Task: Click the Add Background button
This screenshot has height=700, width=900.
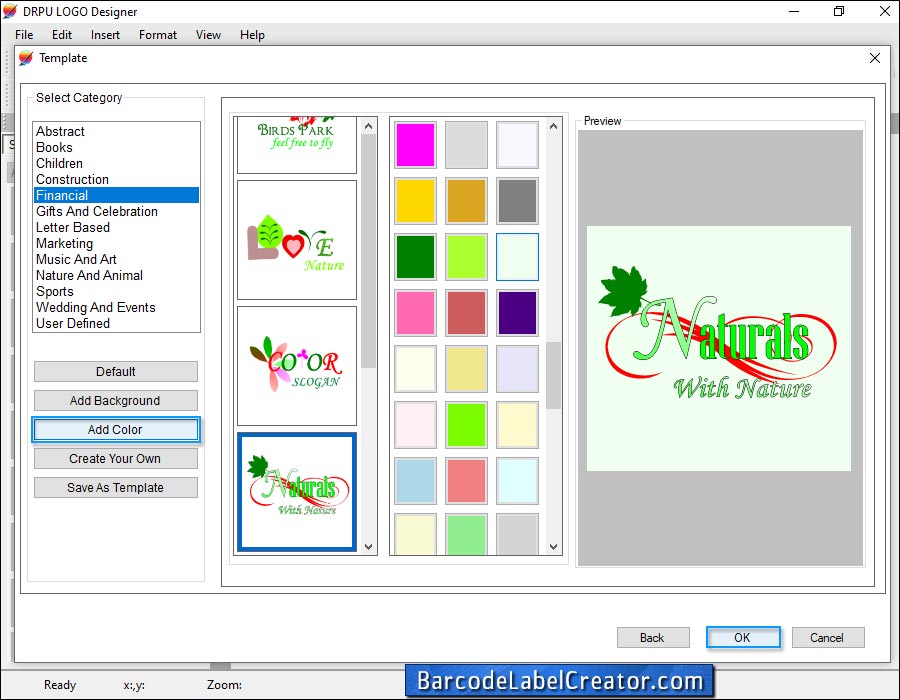Action: click(116, 400)
